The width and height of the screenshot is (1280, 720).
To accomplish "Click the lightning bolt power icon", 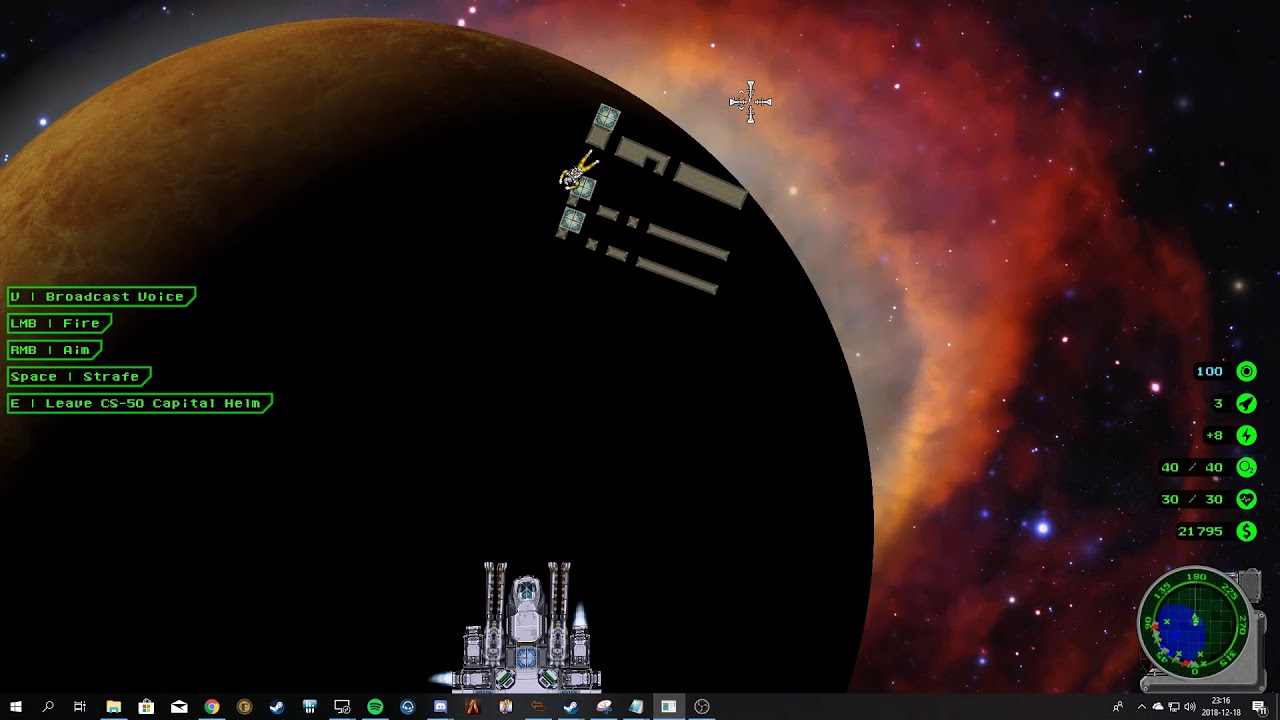I will [1246, 435].
